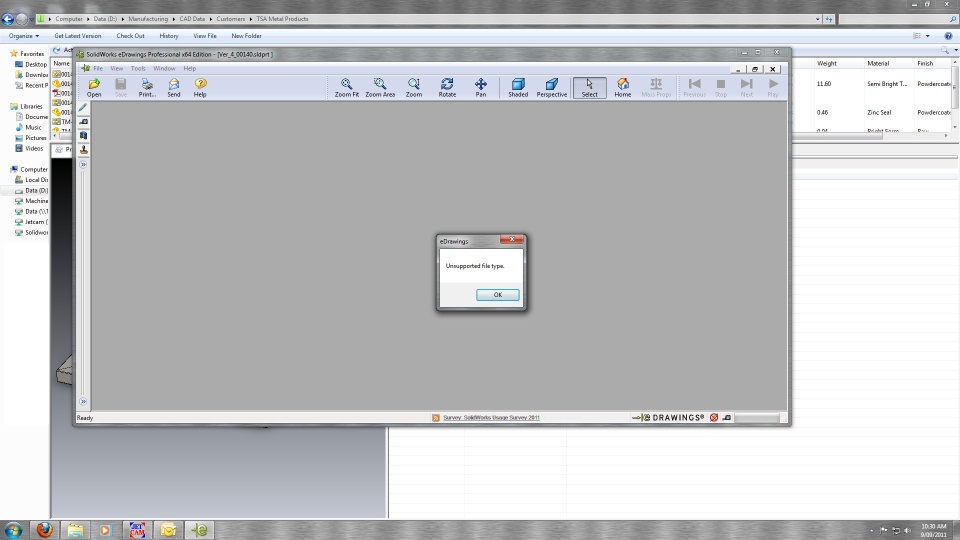The height and width of the screenshot is (540, 960).
Task: Select the Rotate tool
Action: point(447,87)
